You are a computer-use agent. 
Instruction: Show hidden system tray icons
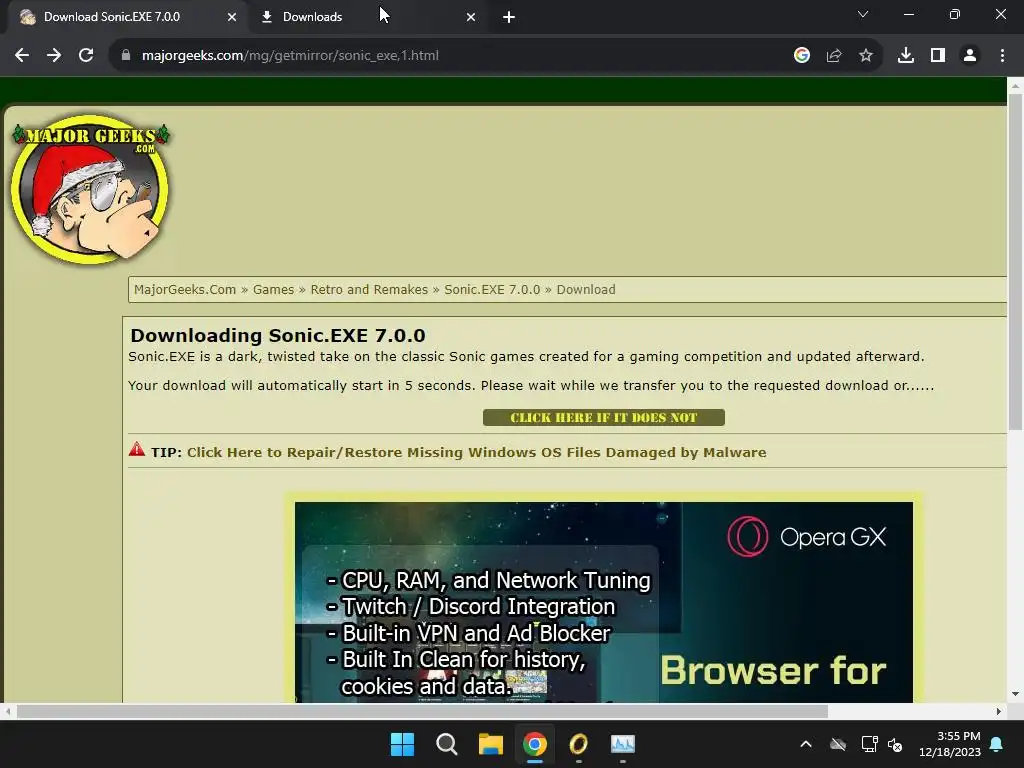tap(806, 744)
